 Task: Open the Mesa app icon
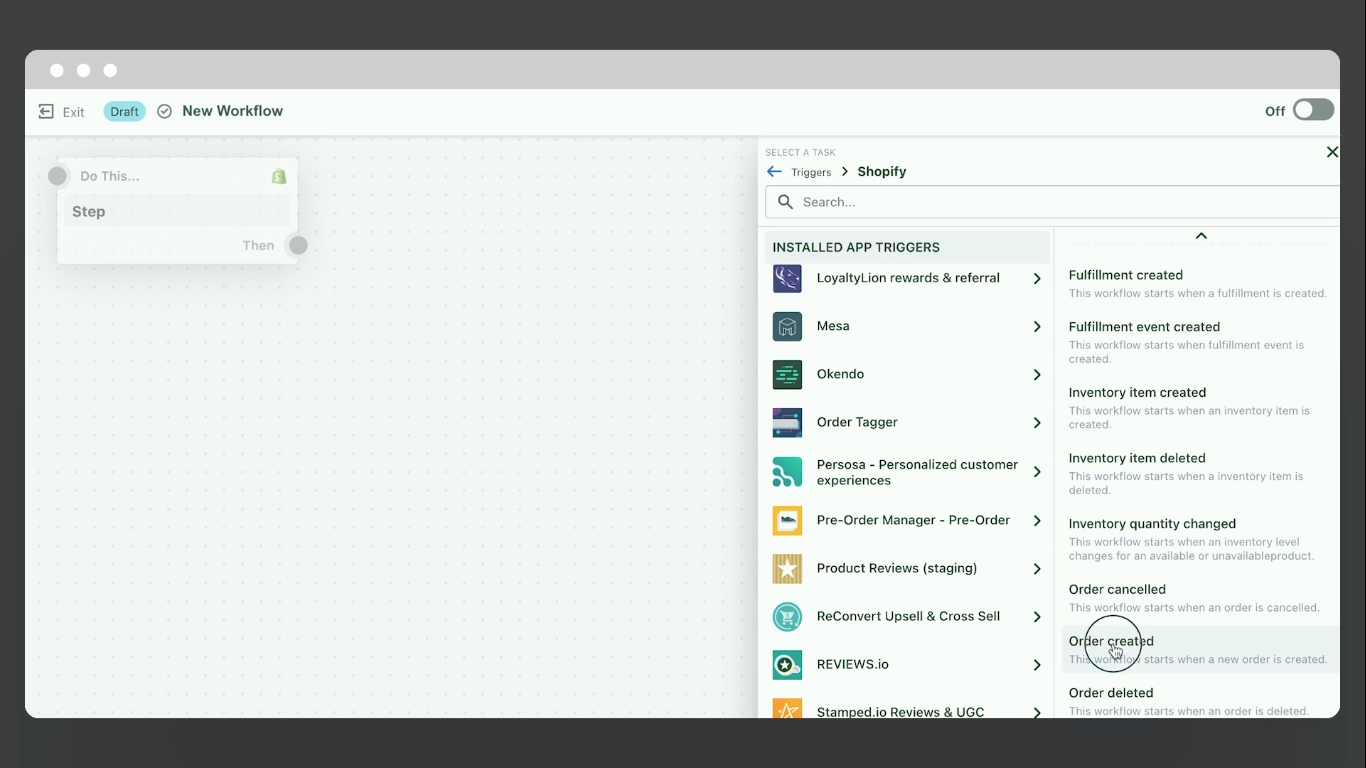[787, 326]
